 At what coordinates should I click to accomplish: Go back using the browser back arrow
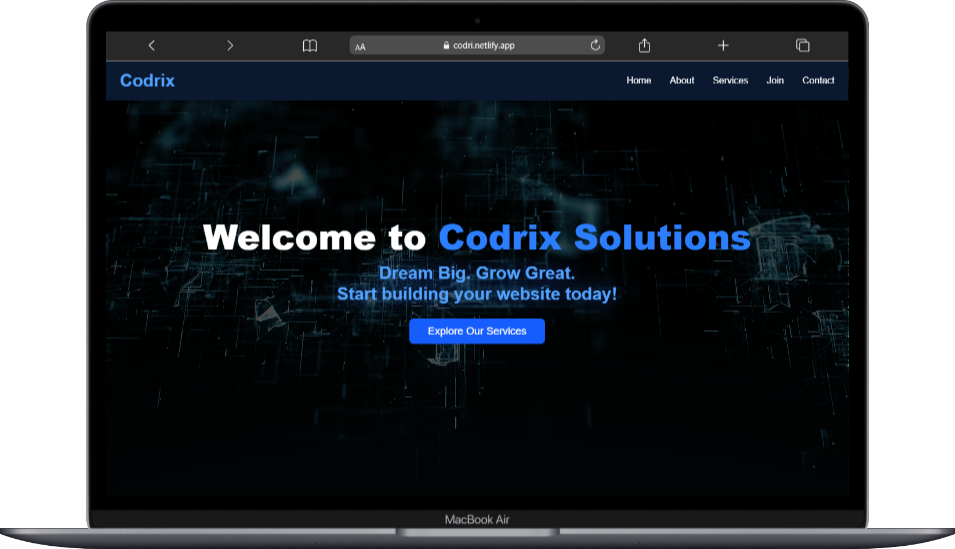tap(151, 46)
